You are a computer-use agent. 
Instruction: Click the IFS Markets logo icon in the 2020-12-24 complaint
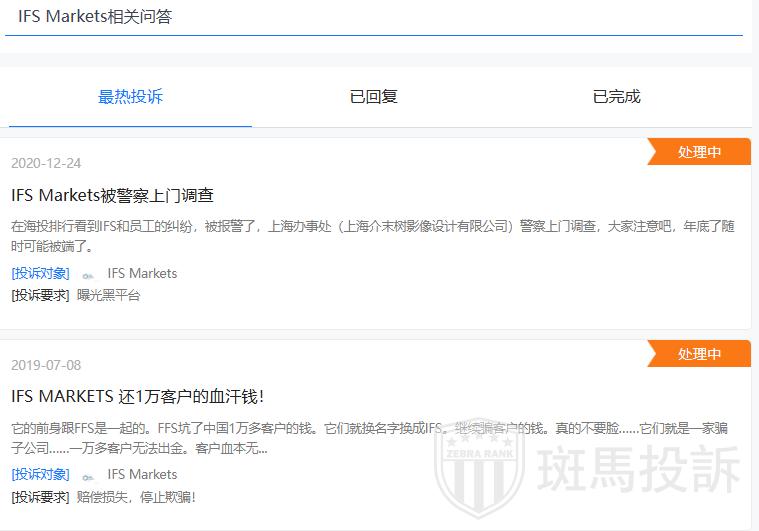pos(88,274)
